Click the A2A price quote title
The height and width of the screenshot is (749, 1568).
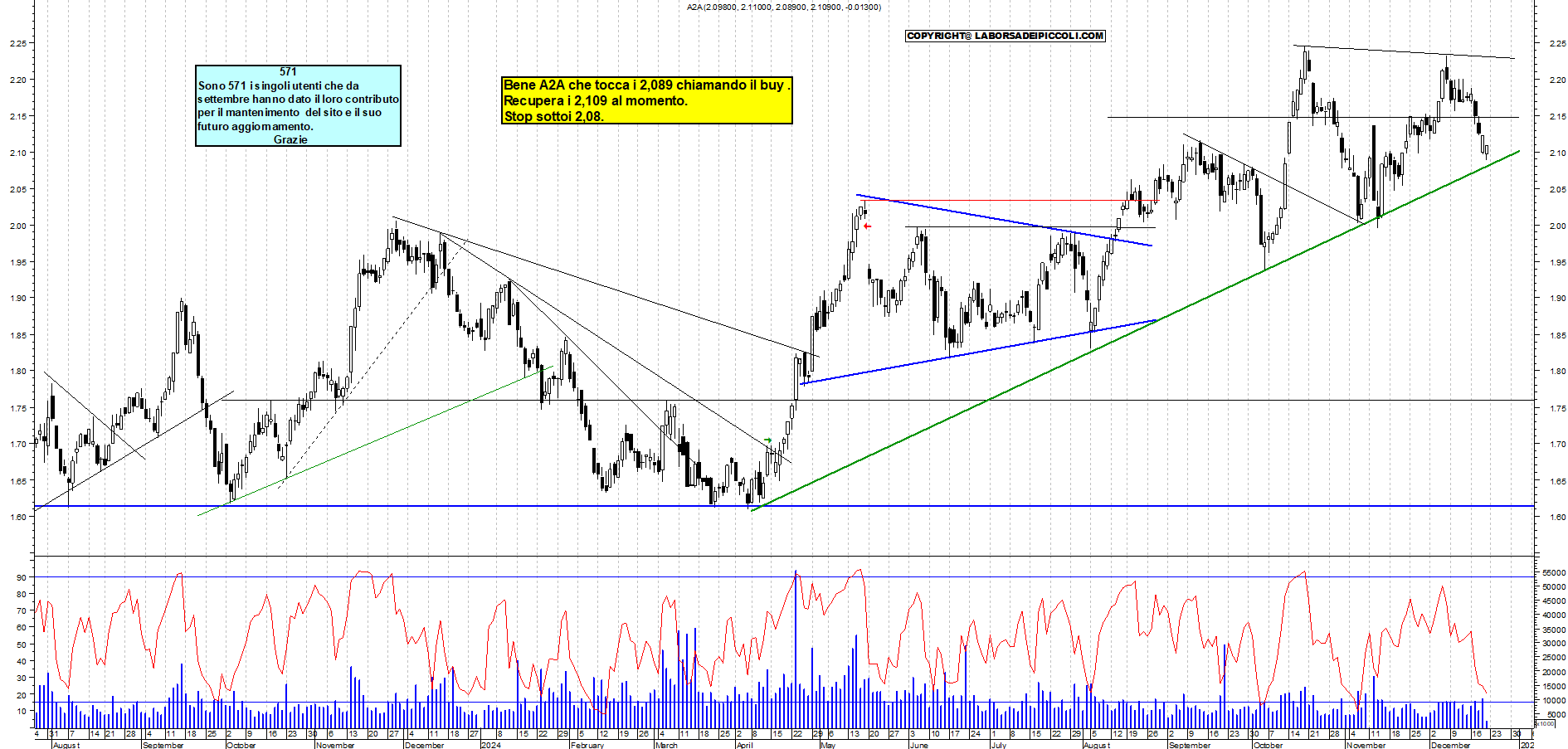[784, 7]
